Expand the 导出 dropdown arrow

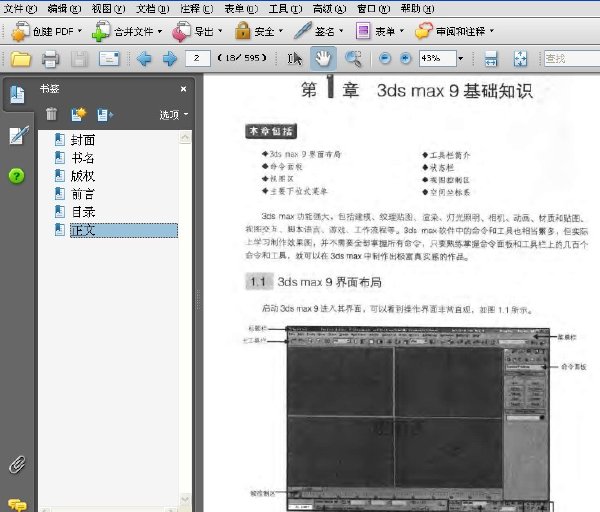(x=220, y=31)
